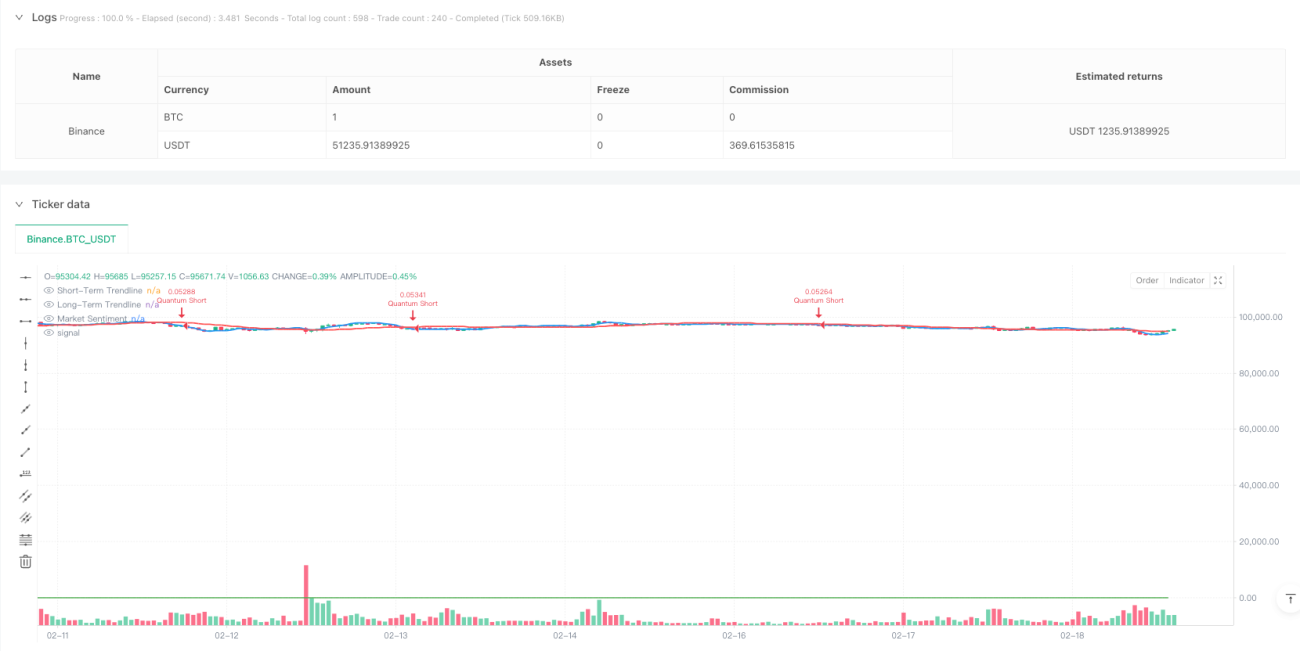Delete all drawings with trash icon
The image size is (1300, 651).
(x=26, y=562)
